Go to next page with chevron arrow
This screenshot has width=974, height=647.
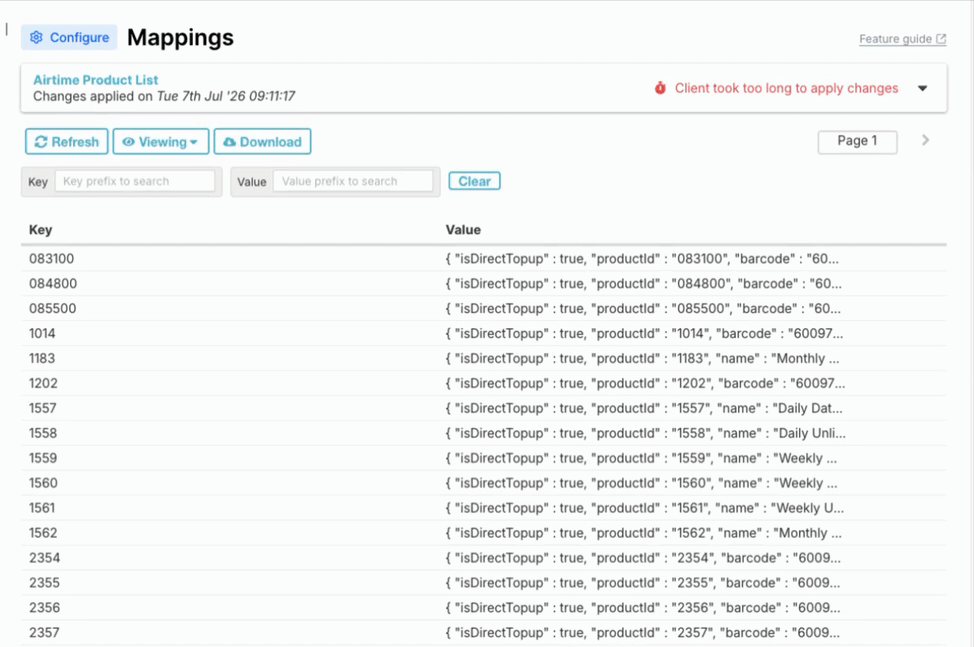925,140
